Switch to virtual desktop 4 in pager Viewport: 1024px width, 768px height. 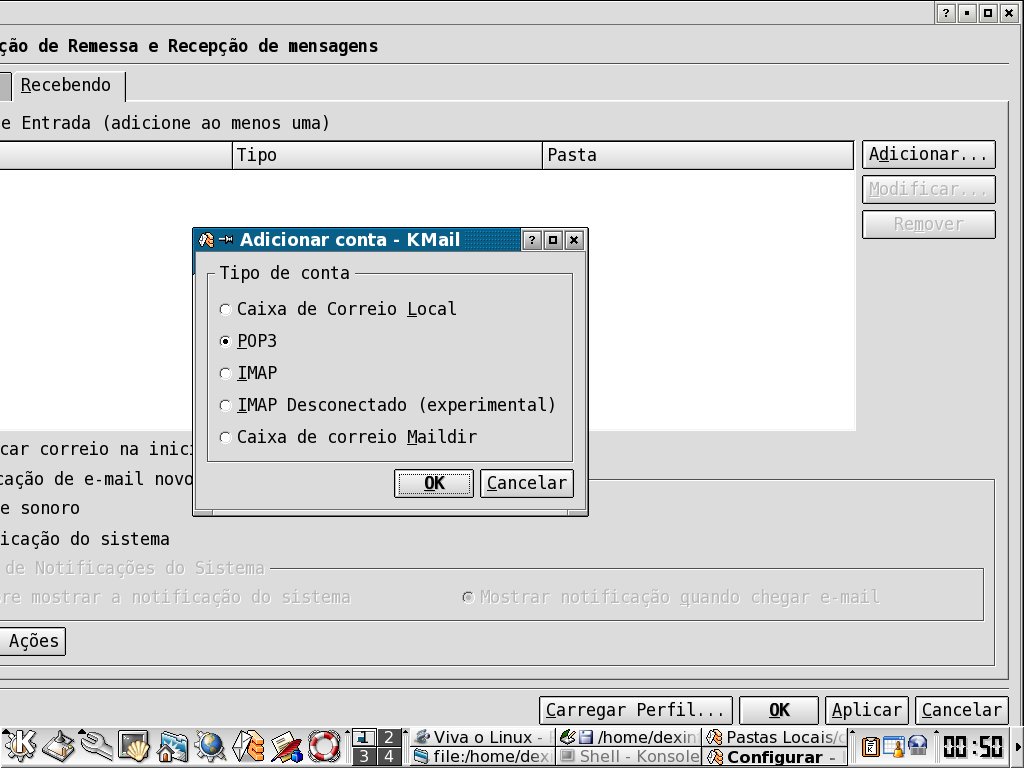[x=389, y=756]
